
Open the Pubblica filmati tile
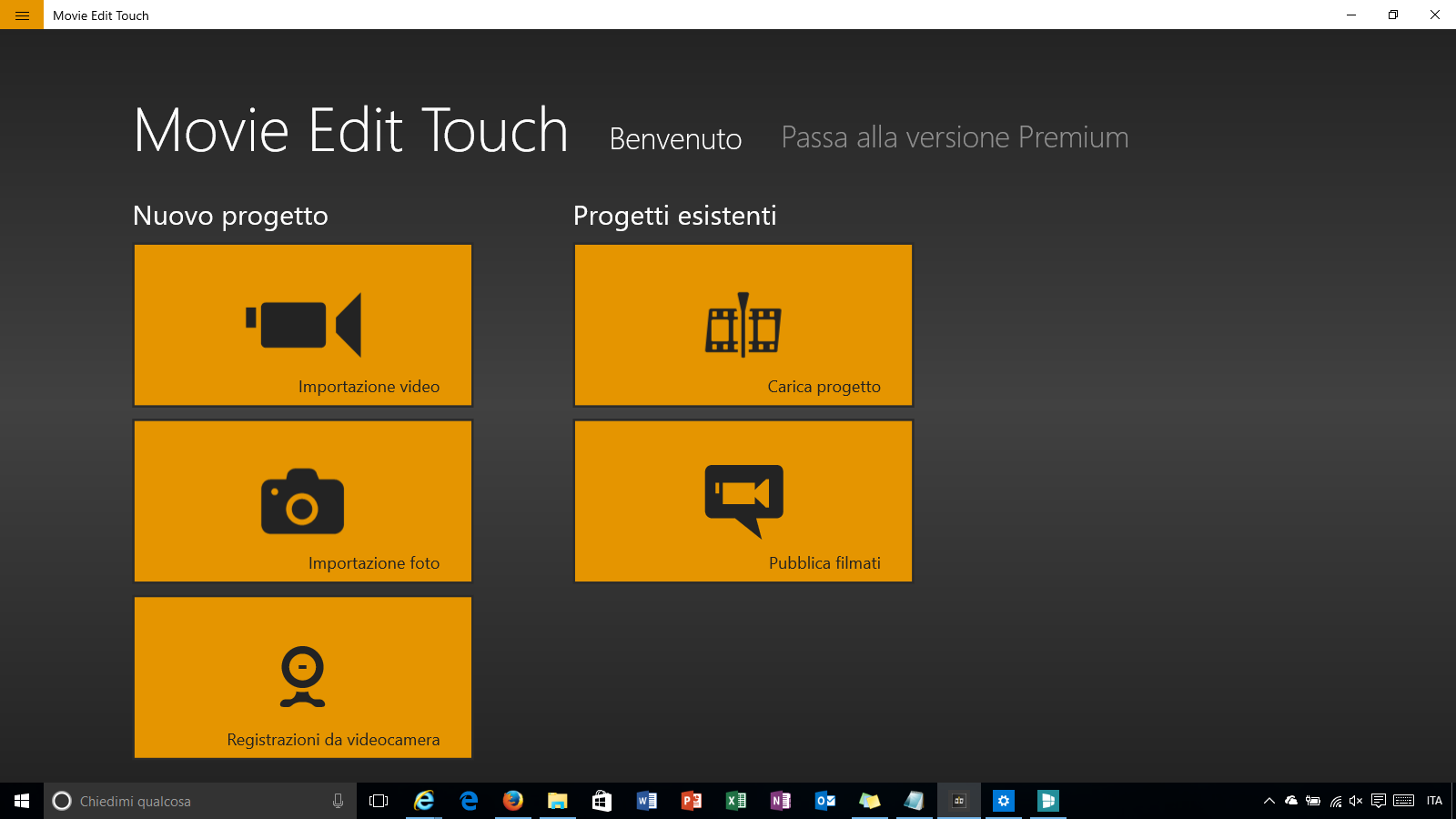[743, 501]
